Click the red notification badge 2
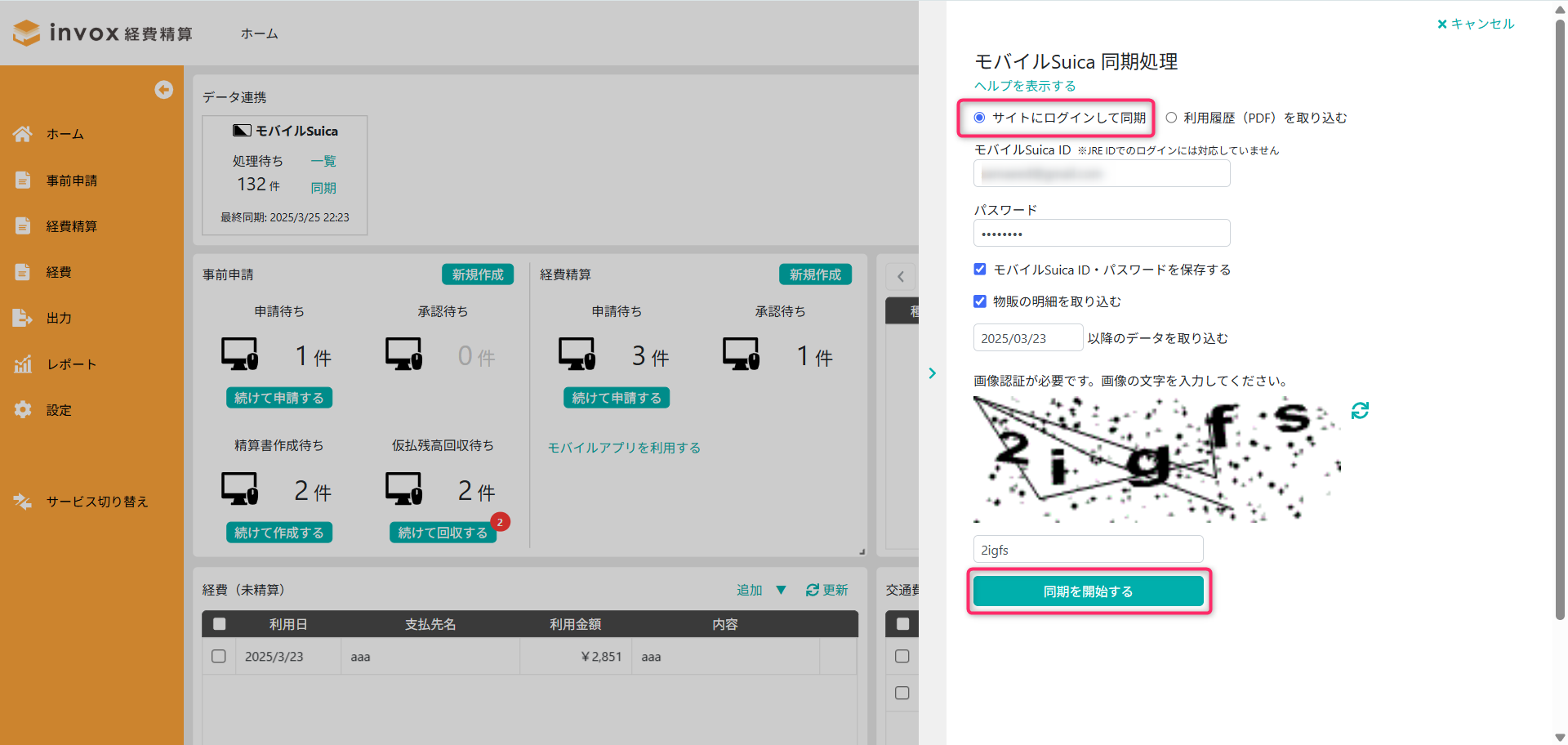Viewport: 1568px width, 745px height. point(500,522)
